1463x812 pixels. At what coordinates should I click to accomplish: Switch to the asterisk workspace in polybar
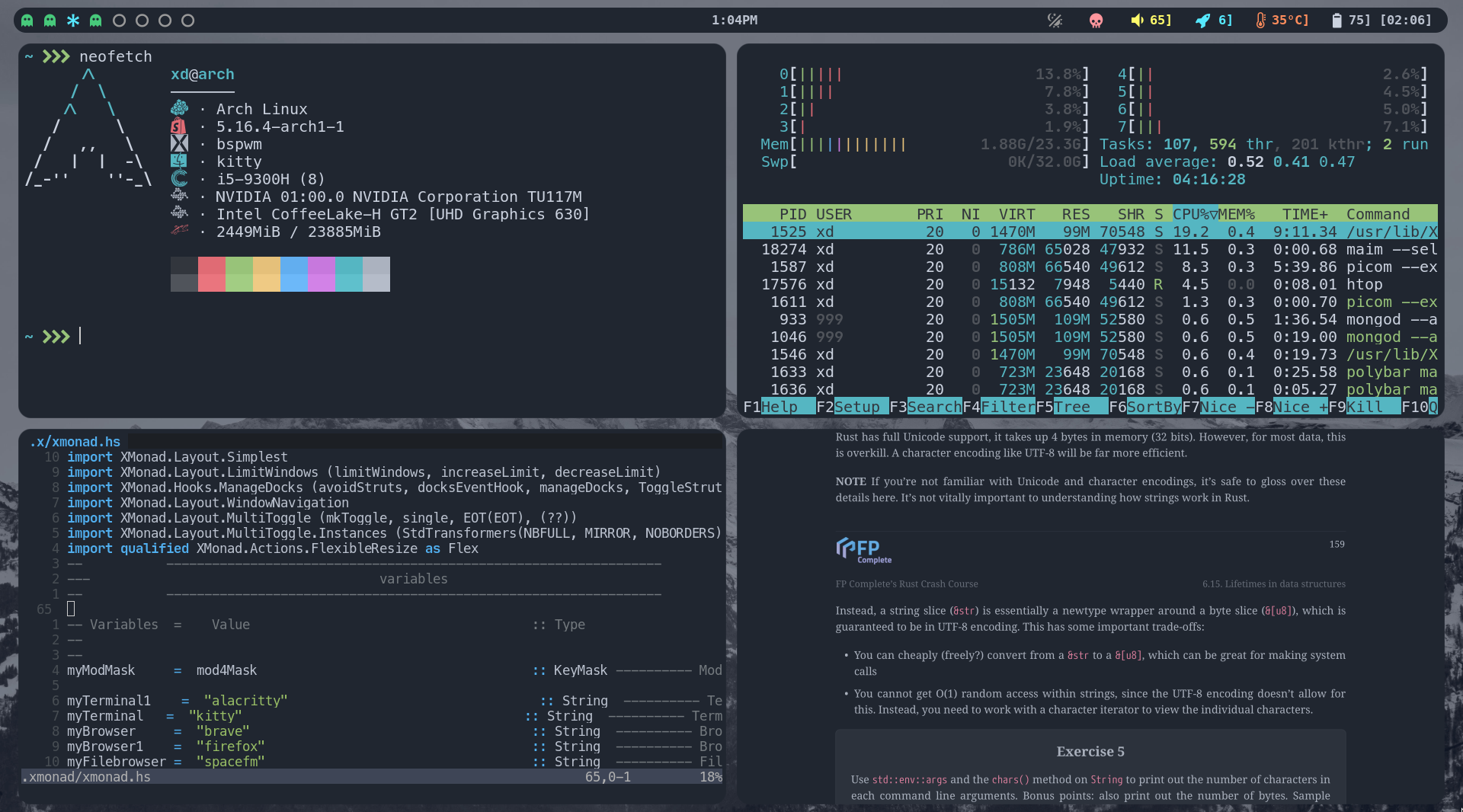(x=73, y=21)
